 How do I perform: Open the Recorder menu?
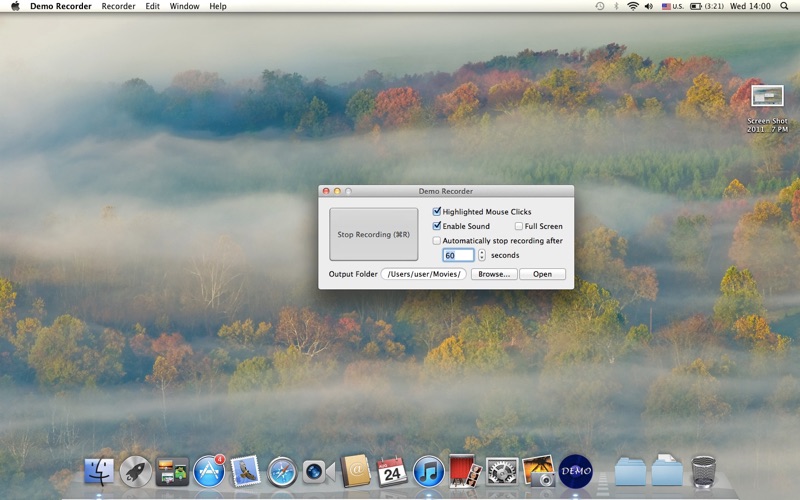click(118, 6)
